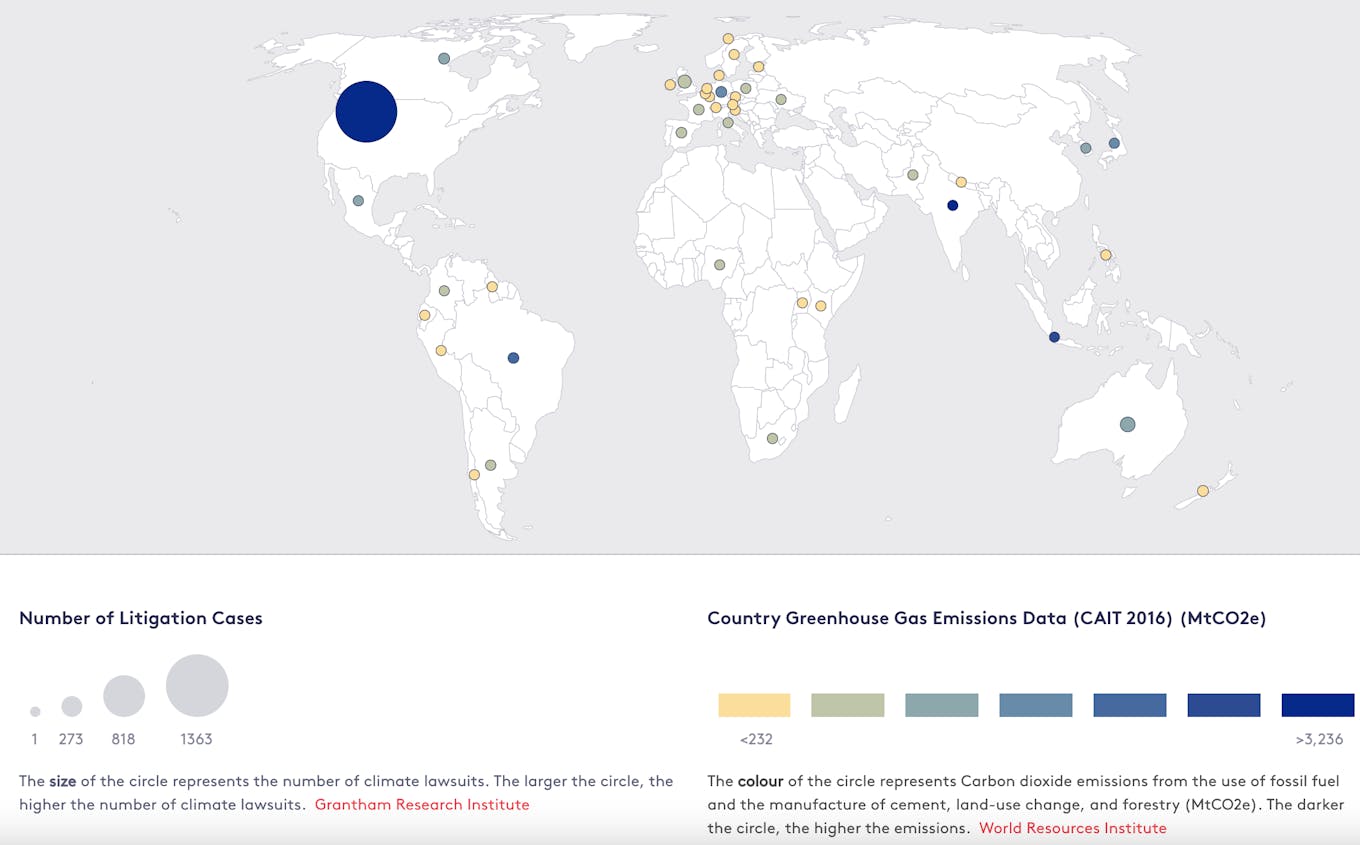Click the 1363 cases legend circle
Screen dimensions: 1360x845
(197, 686)
